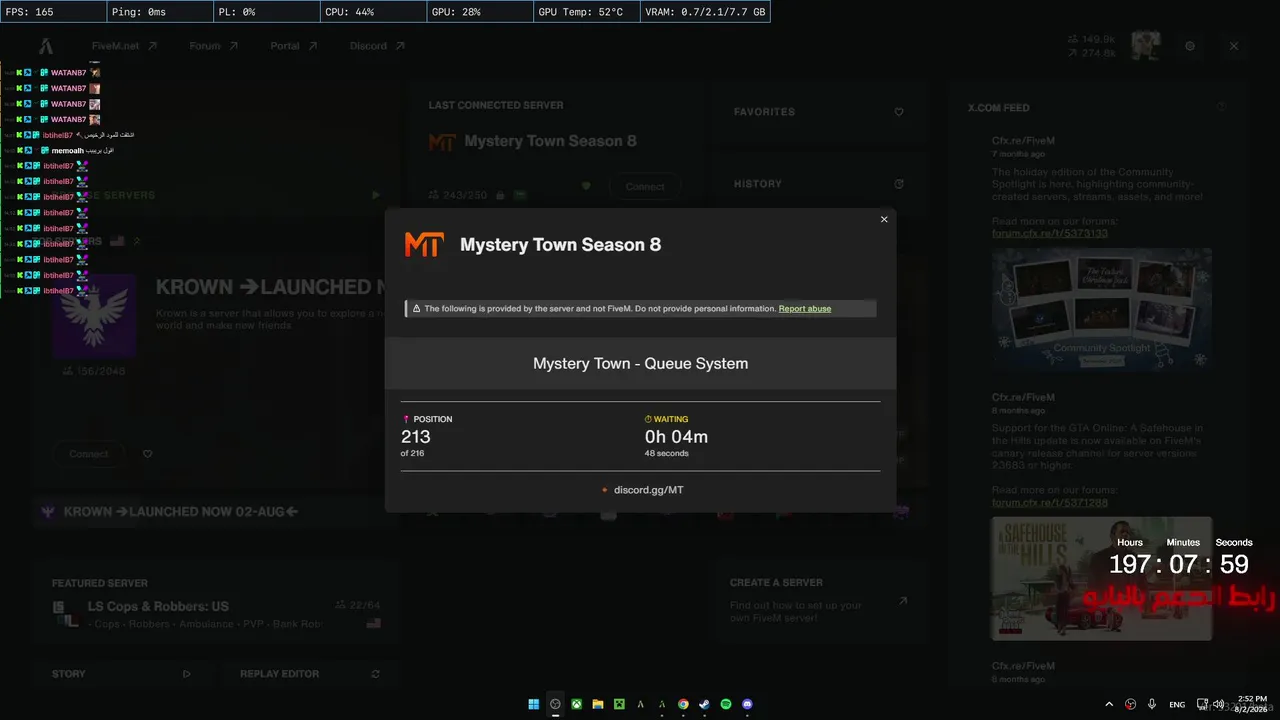The height and width of the screenshot is (720, 1280).
Task: Open Google Chrome from taskbar
Action: tap(684, 704)
